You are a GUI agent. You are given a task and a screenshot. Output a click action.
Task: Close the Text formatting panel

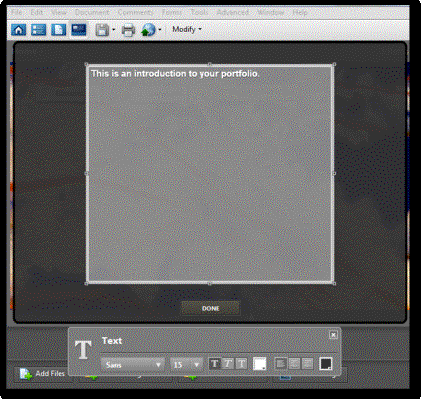pos(333,335)
